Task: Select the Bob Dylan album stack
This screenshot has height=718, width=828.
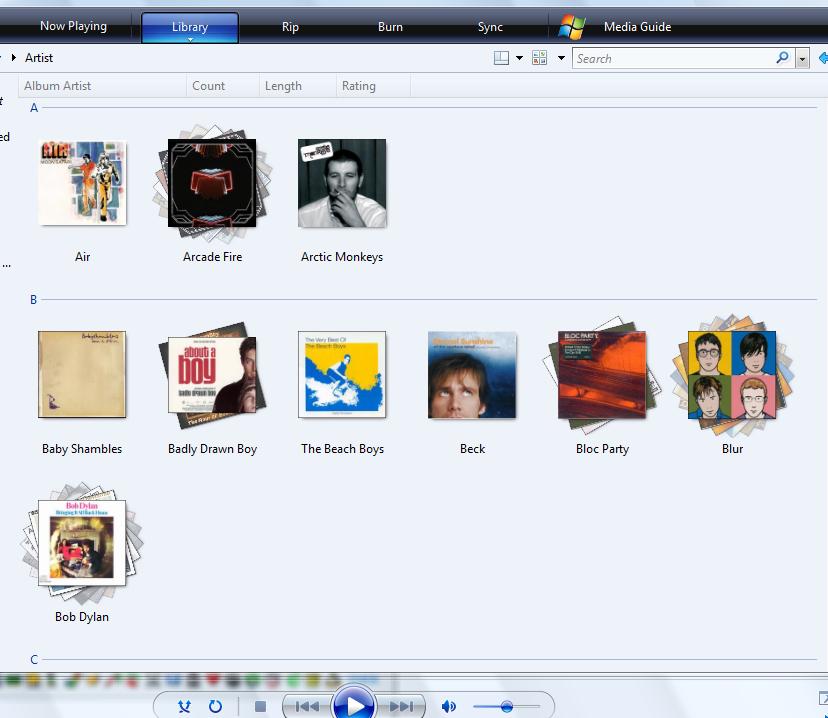Action: [82, 543]
